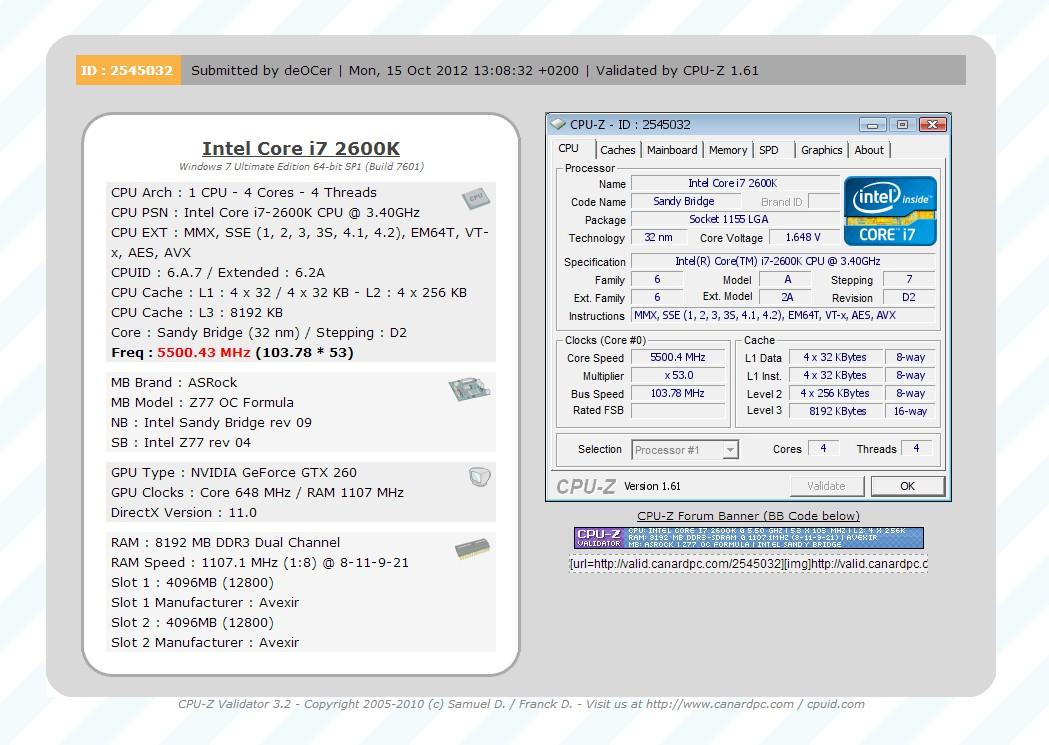Click the red 5500.43 MHz frequency text

pos(203,352)
